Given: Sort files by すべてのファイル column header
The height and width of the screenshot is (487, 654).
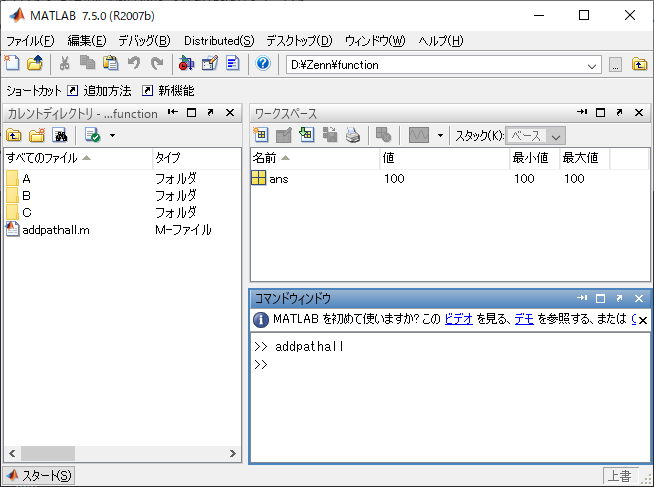Looking at the screenshot, I should tap(78, 158).
